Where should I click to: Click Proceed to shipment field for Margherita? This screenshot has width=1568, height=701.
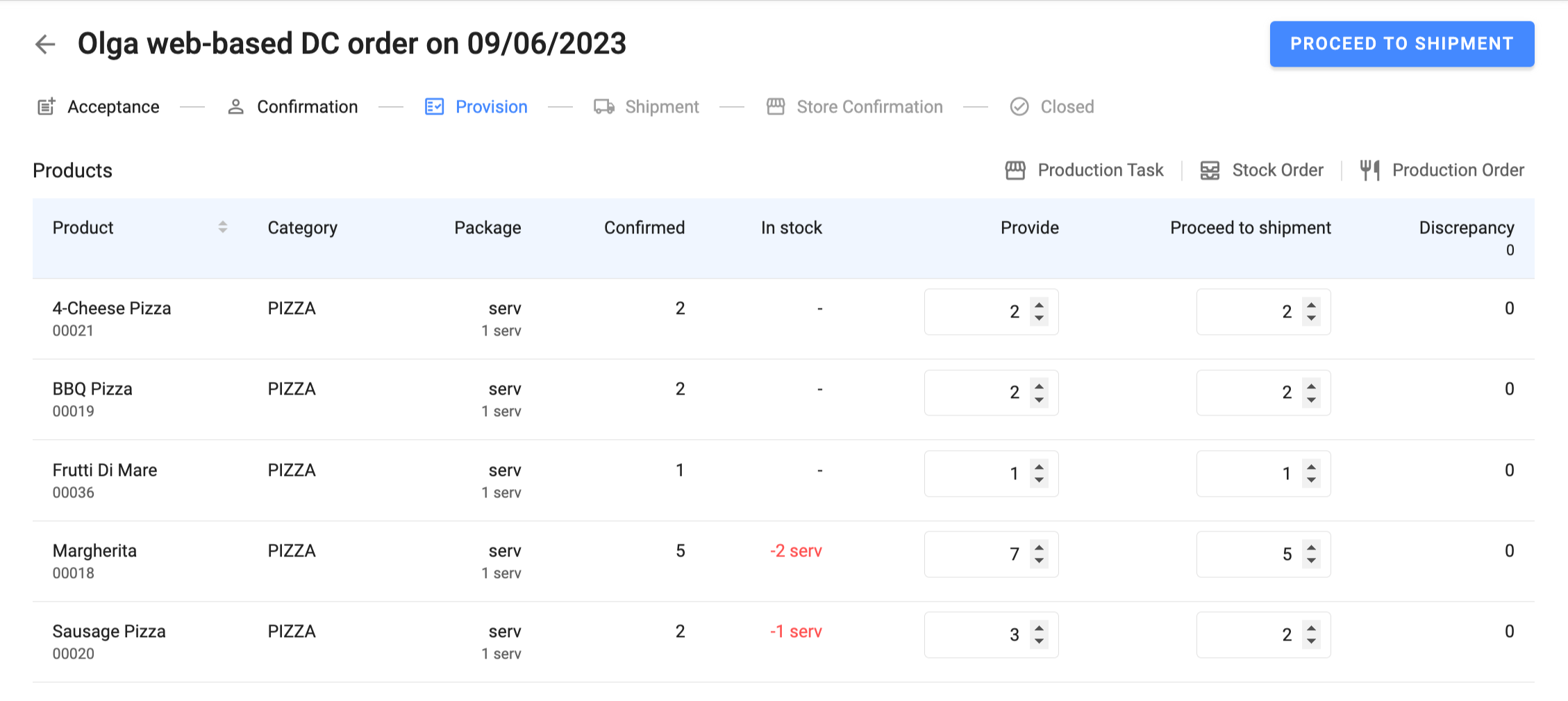[1248, 554]
